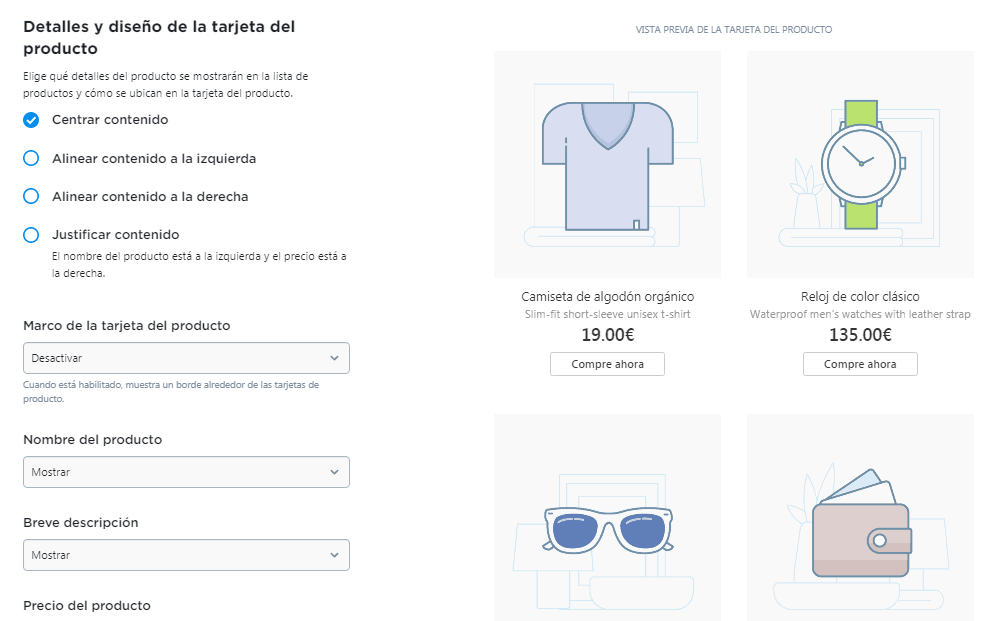Click the chevron arrow of Desactivar dropdown
Screen dimensions: 1008x621
tap(334, 358)
